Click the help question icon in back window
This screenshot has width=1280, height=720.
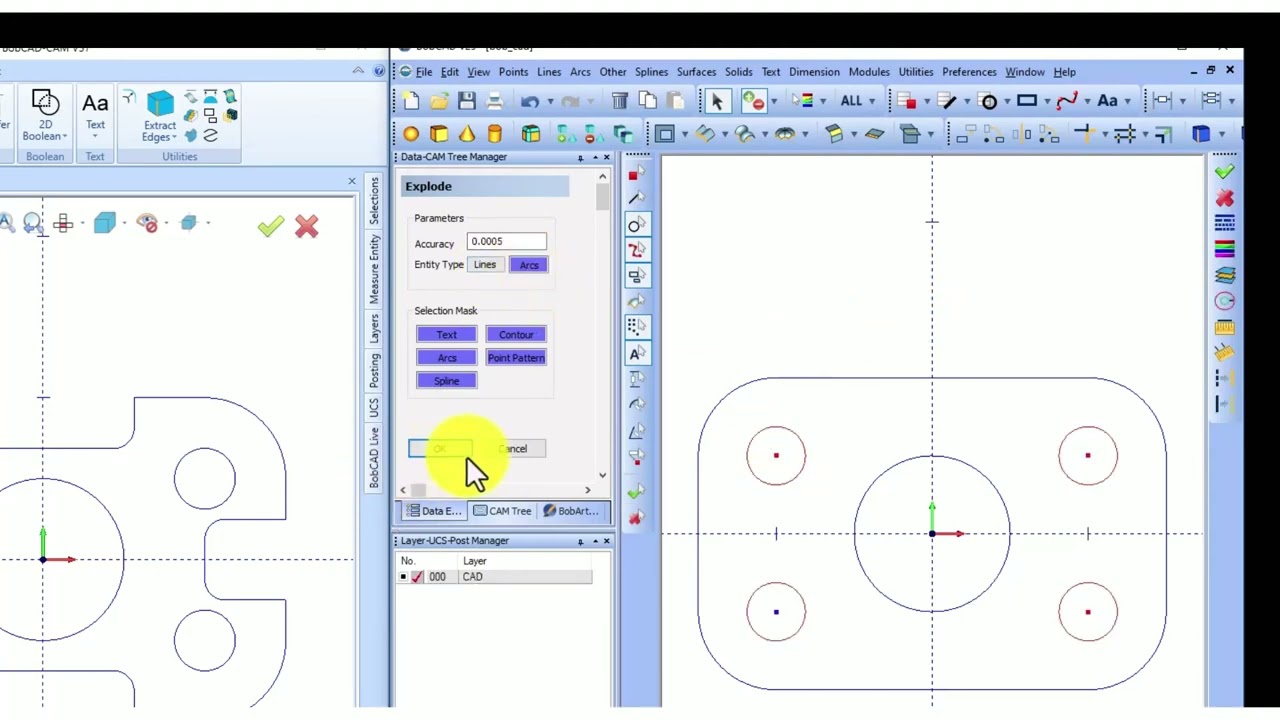point(378,71)
